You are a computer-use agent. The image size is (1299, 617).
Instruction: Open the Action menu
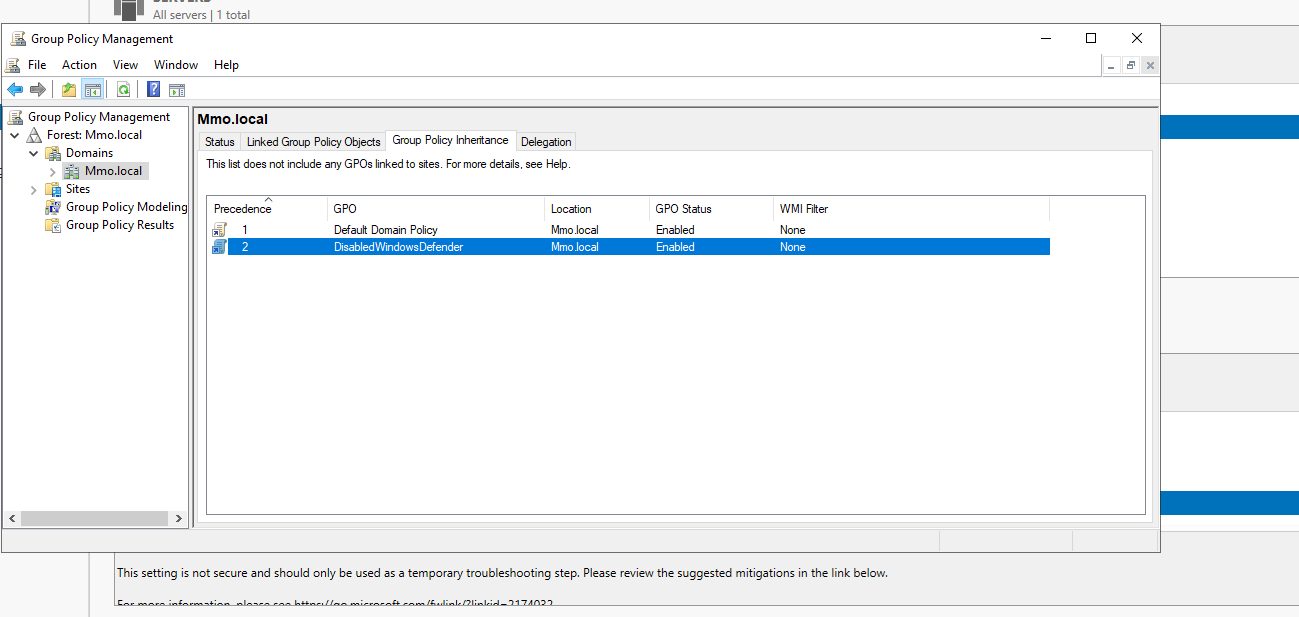[80, 65]
